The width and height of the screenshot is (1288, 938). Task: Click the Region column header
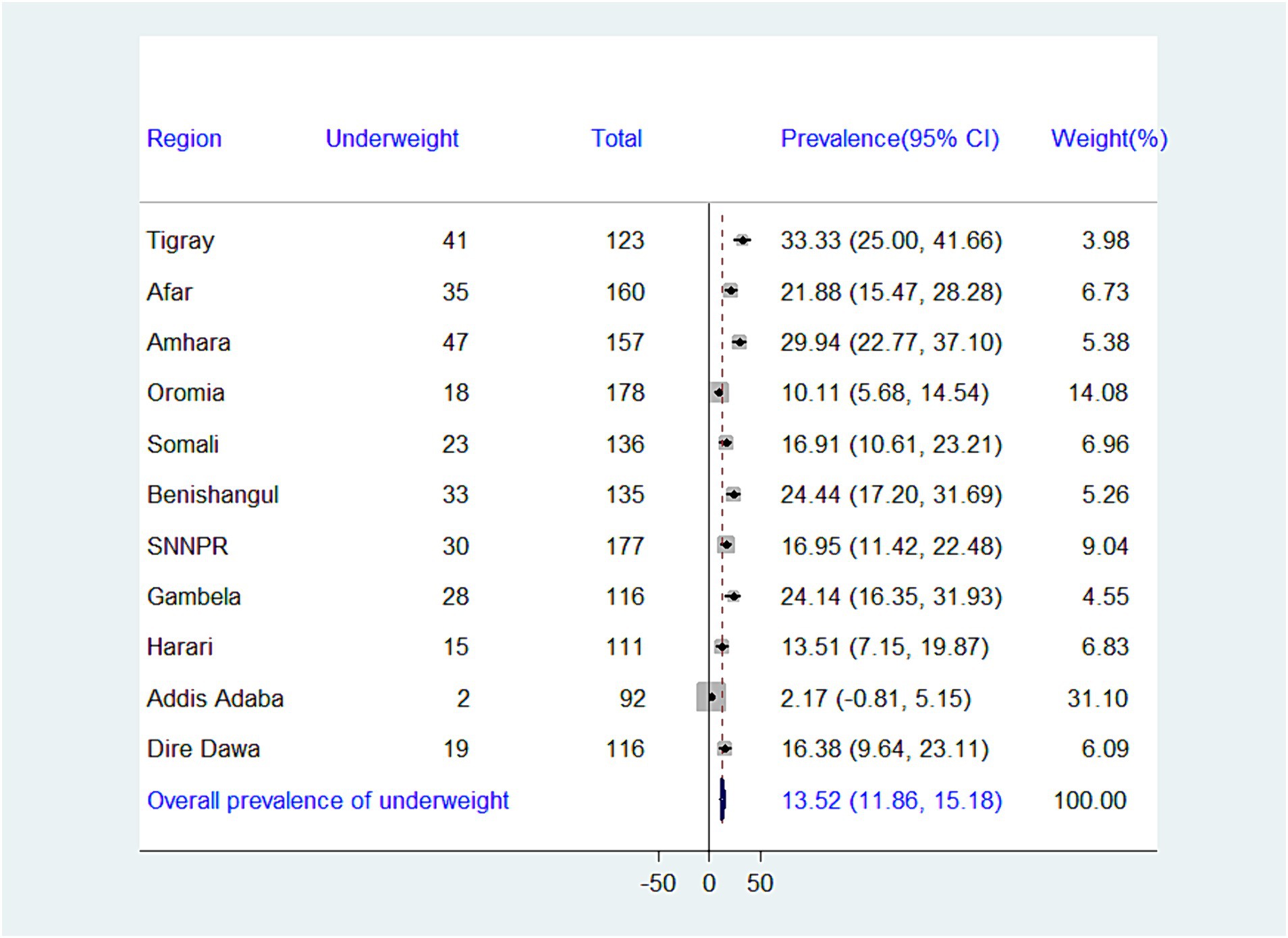(x=184, y=138)
